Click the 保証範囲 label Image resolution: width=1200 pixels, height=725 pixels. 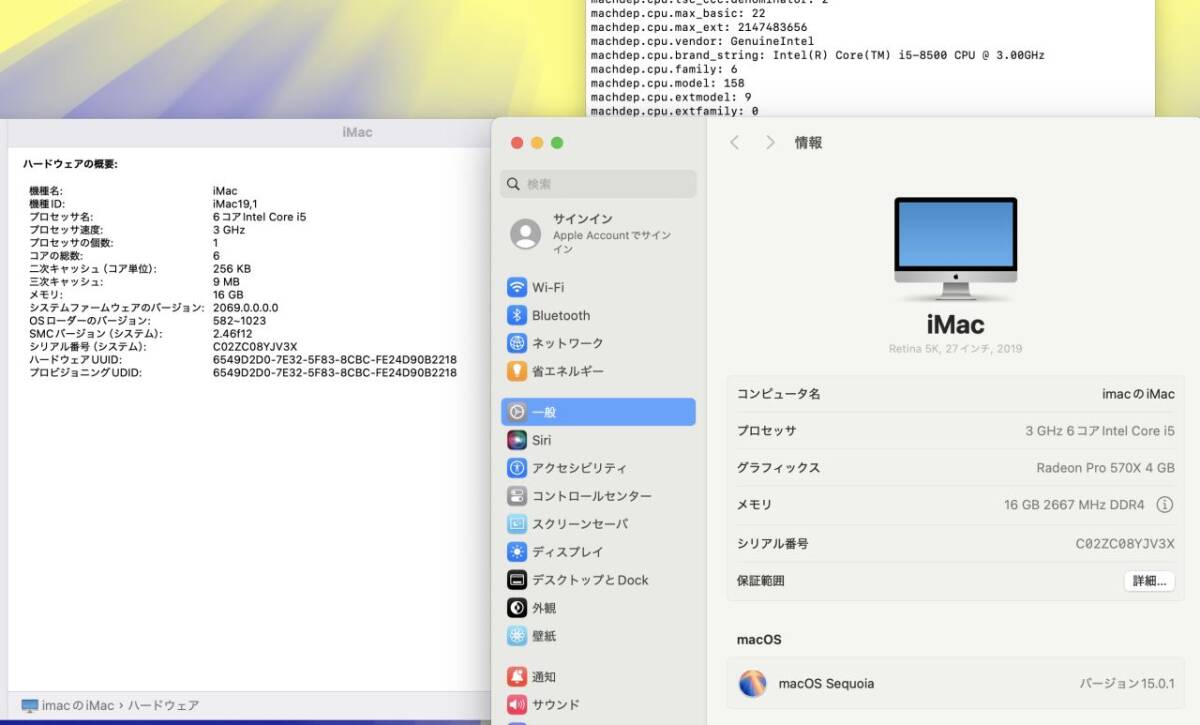tap(761, 581)
